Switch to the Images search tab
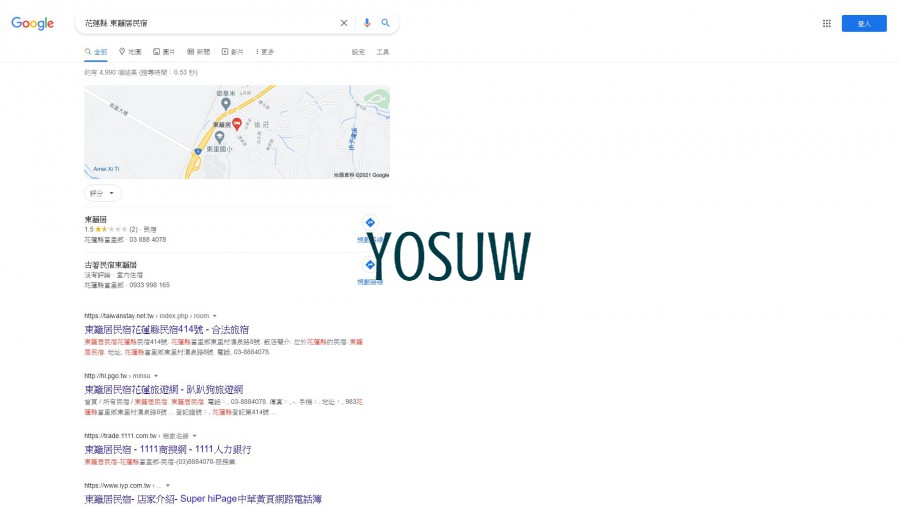This screenshot has width=900, height=506. (164, 52)
